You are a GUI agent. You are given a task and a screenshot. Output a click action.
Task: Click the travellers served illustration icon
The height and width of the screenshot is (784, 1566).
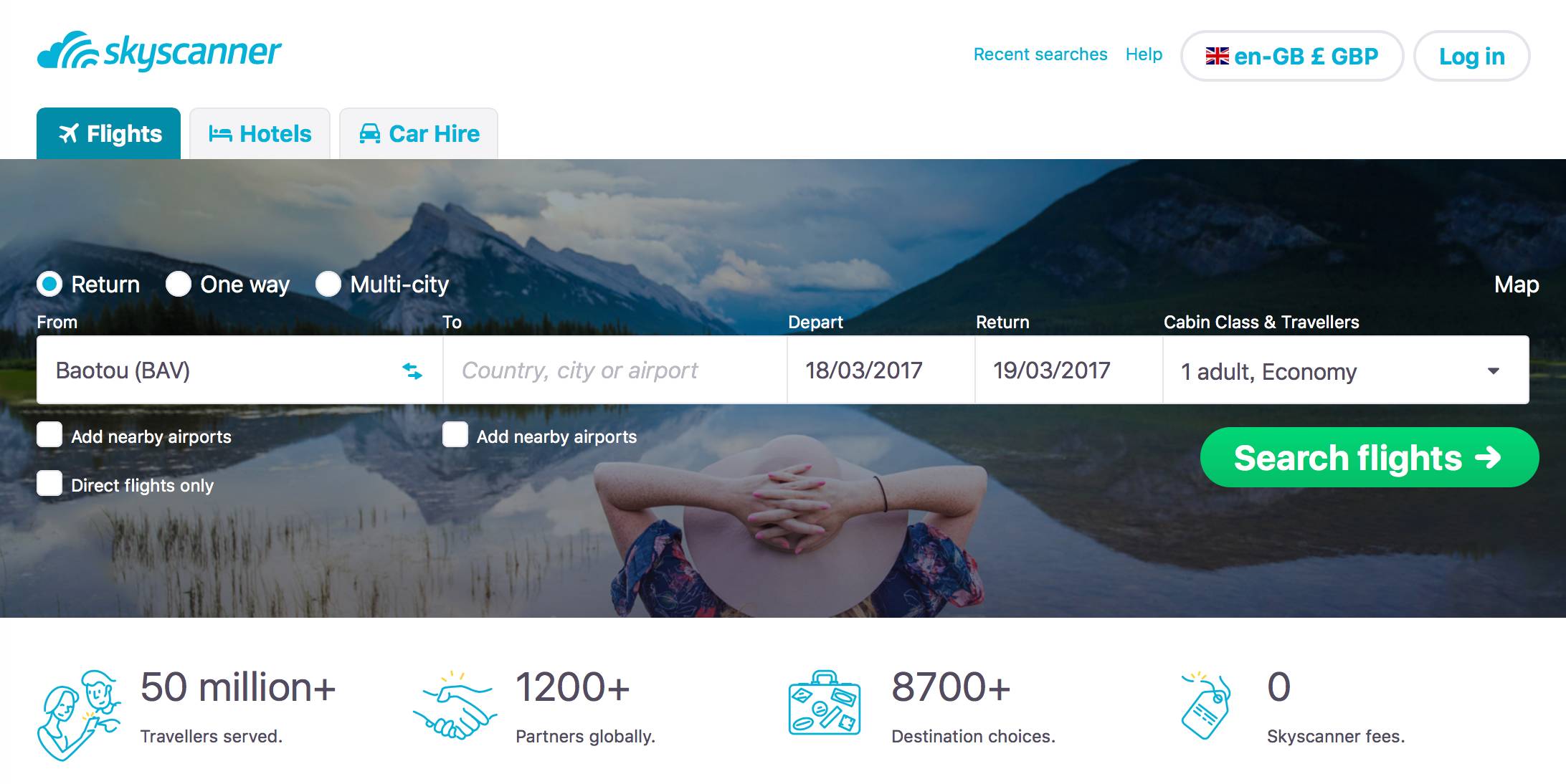tap(79, 714)
